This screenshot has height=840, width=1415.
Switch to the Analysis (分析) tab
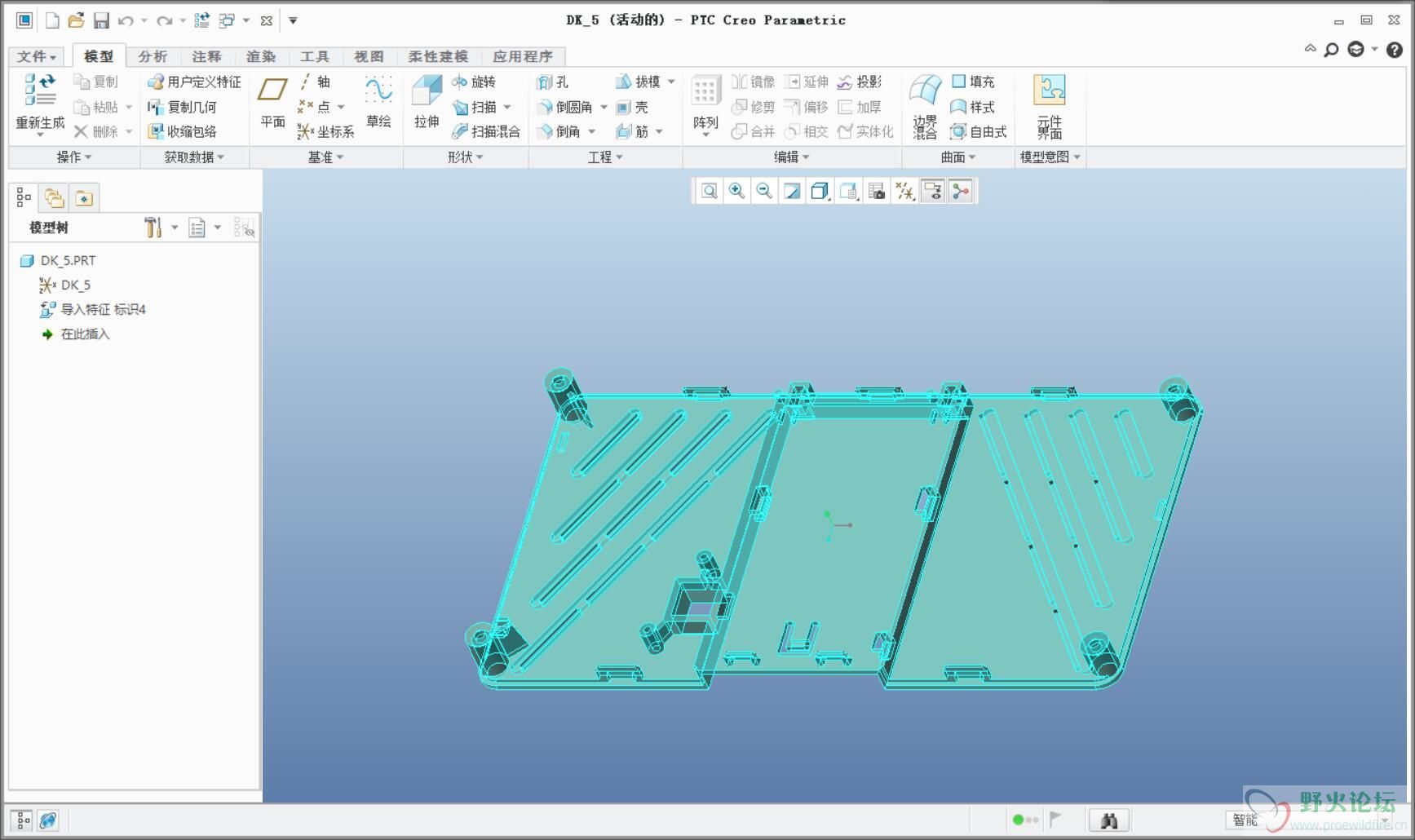coord(153,56)
